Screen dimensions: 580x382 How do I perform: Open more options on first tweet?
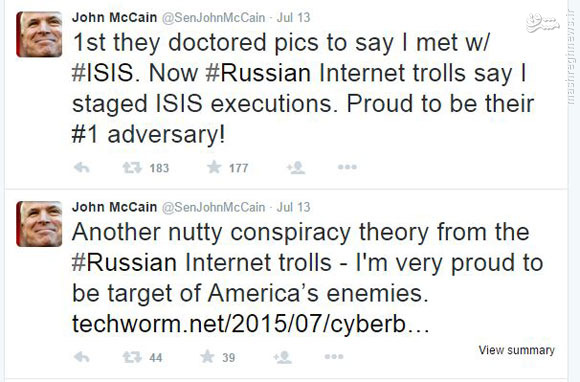[x=347, y=167]
